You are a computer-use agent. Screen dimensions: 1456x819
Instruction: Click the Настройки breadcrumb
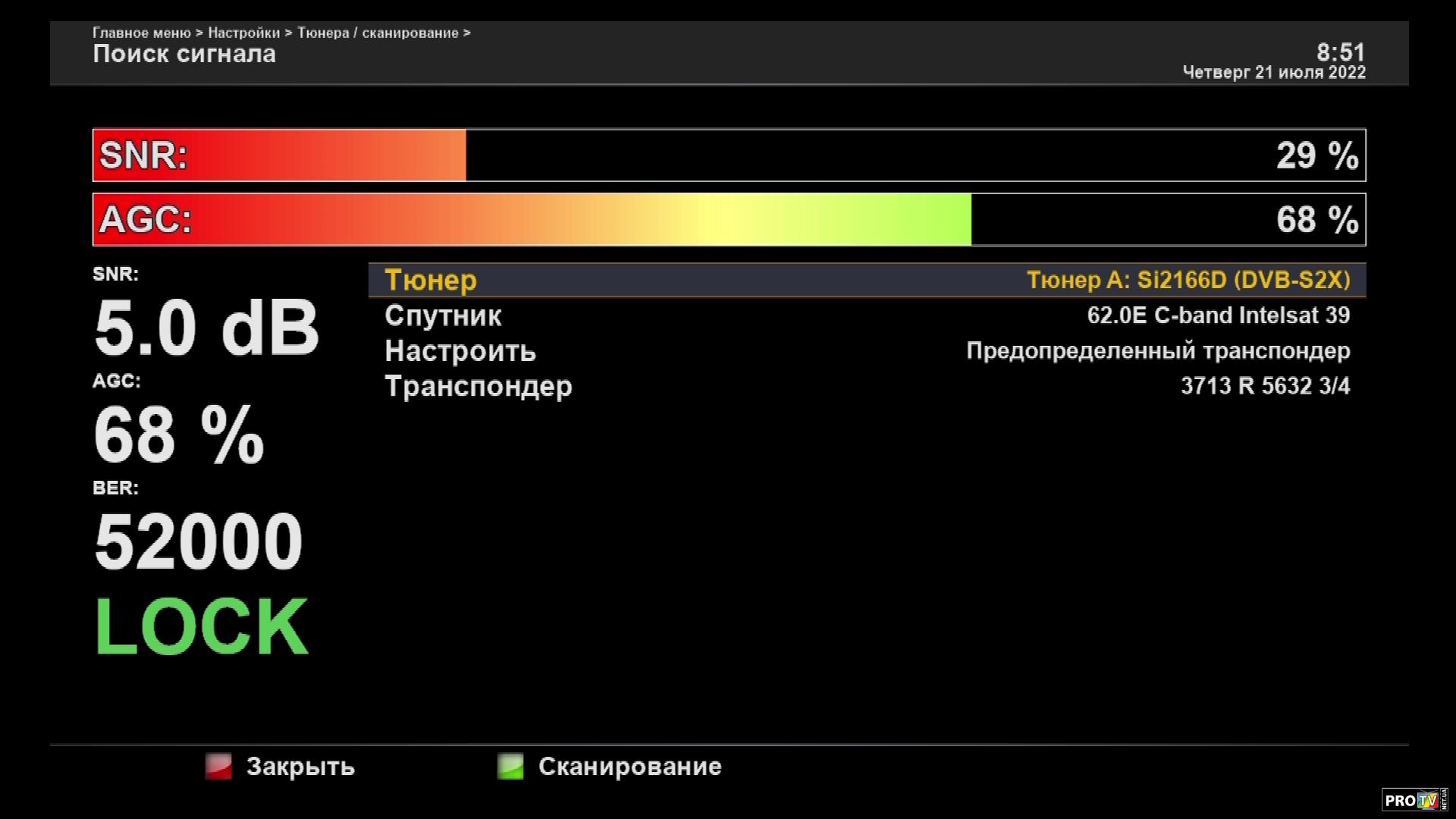(x=243, y=33)
